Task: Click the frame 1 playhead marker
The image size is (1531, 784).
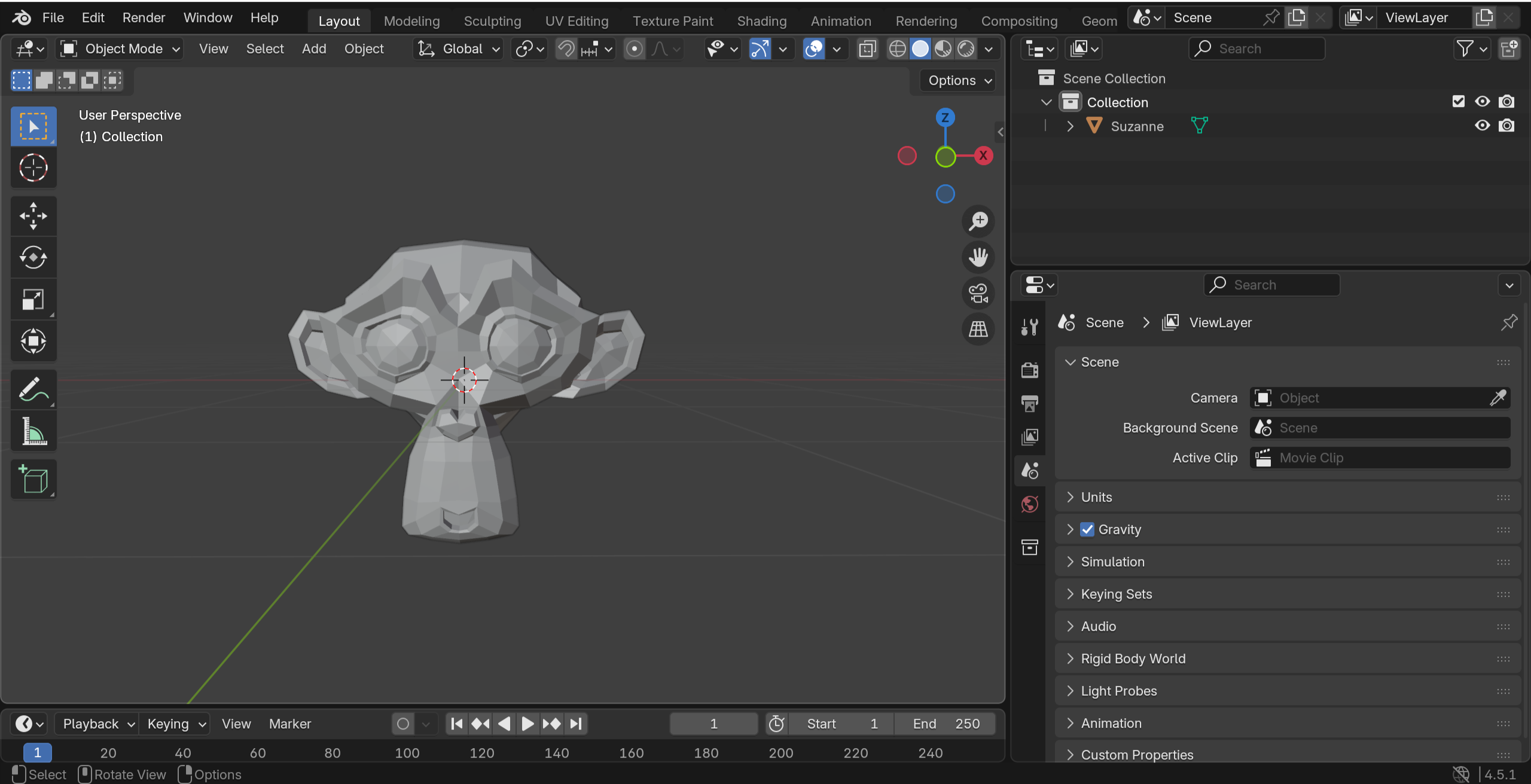Action: tap(37, 753)
